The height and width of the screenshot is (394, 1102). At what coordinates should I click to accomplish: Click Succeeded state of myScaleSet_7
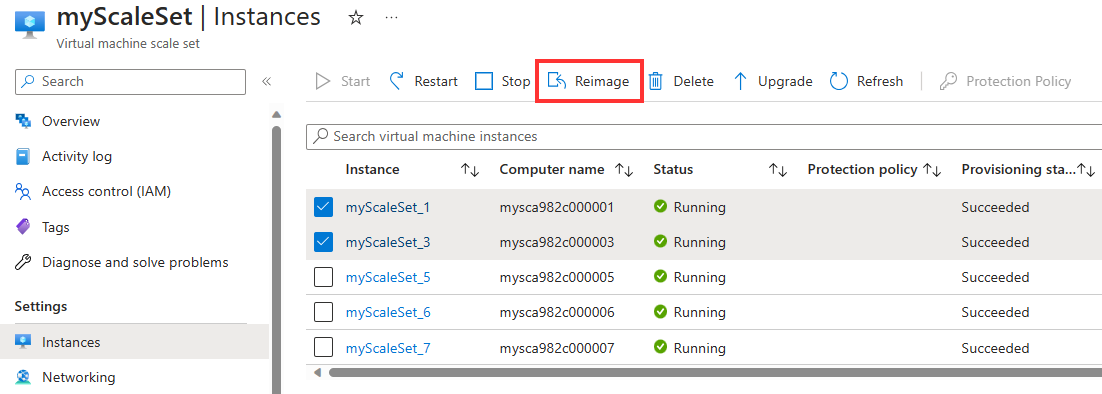(995, 348)
